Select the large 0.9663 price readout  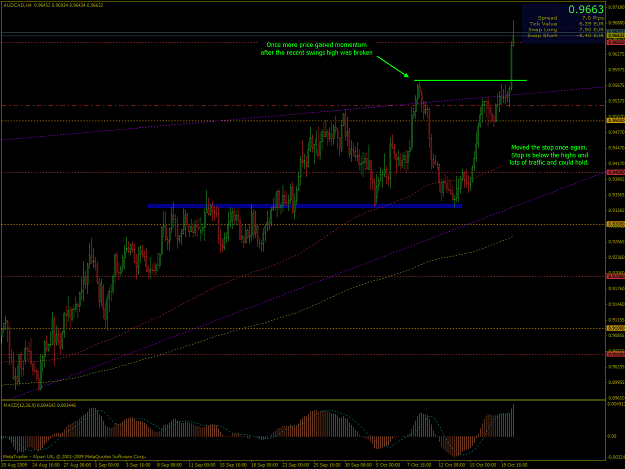point(586,9)
